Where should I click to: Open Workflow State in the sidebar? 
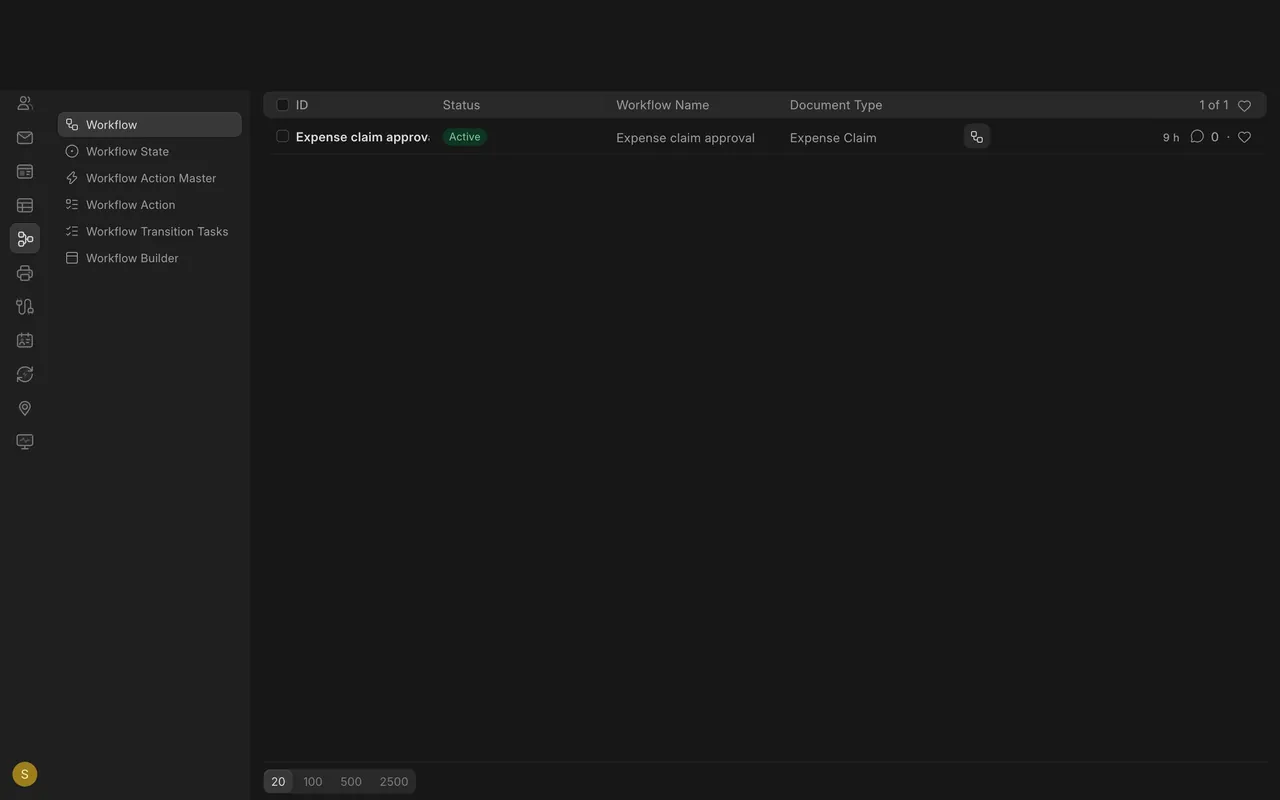[x=150, y=151]
